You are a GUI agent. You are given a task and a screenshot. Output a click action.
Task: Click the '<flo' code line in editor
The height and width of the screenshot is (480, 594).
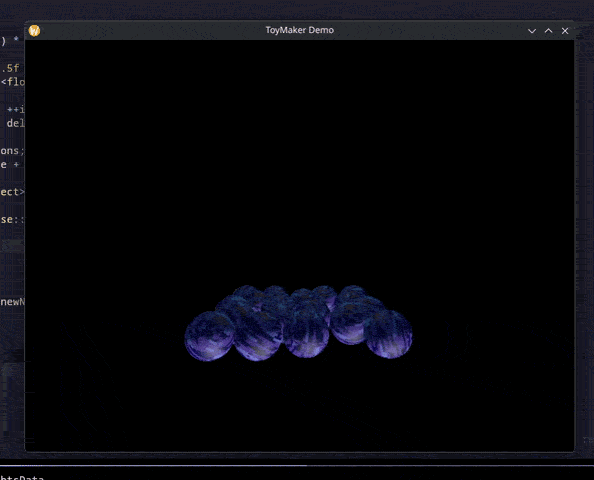tap(13, 82)
